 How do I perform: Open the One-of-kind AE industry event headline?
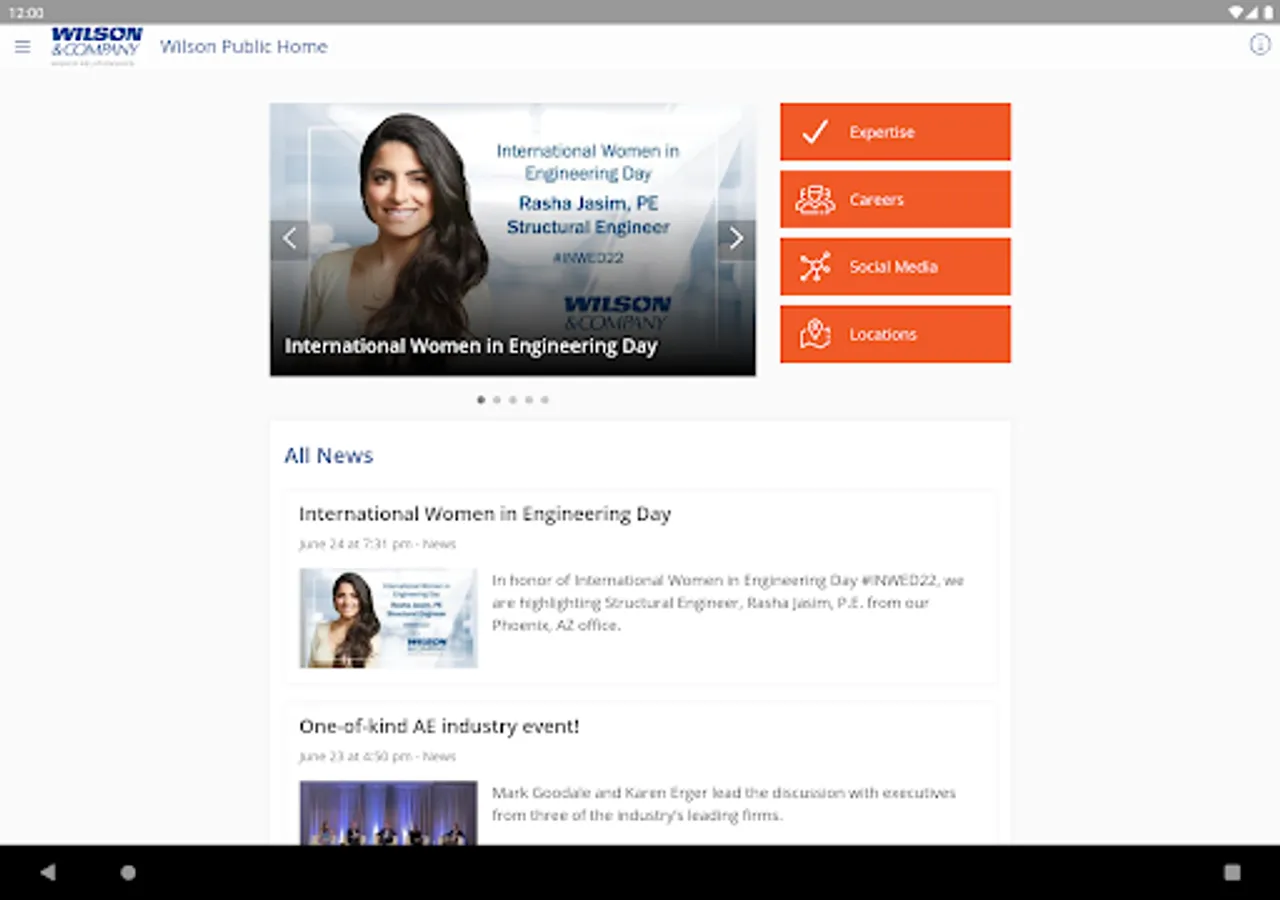[x=439, y=727]
